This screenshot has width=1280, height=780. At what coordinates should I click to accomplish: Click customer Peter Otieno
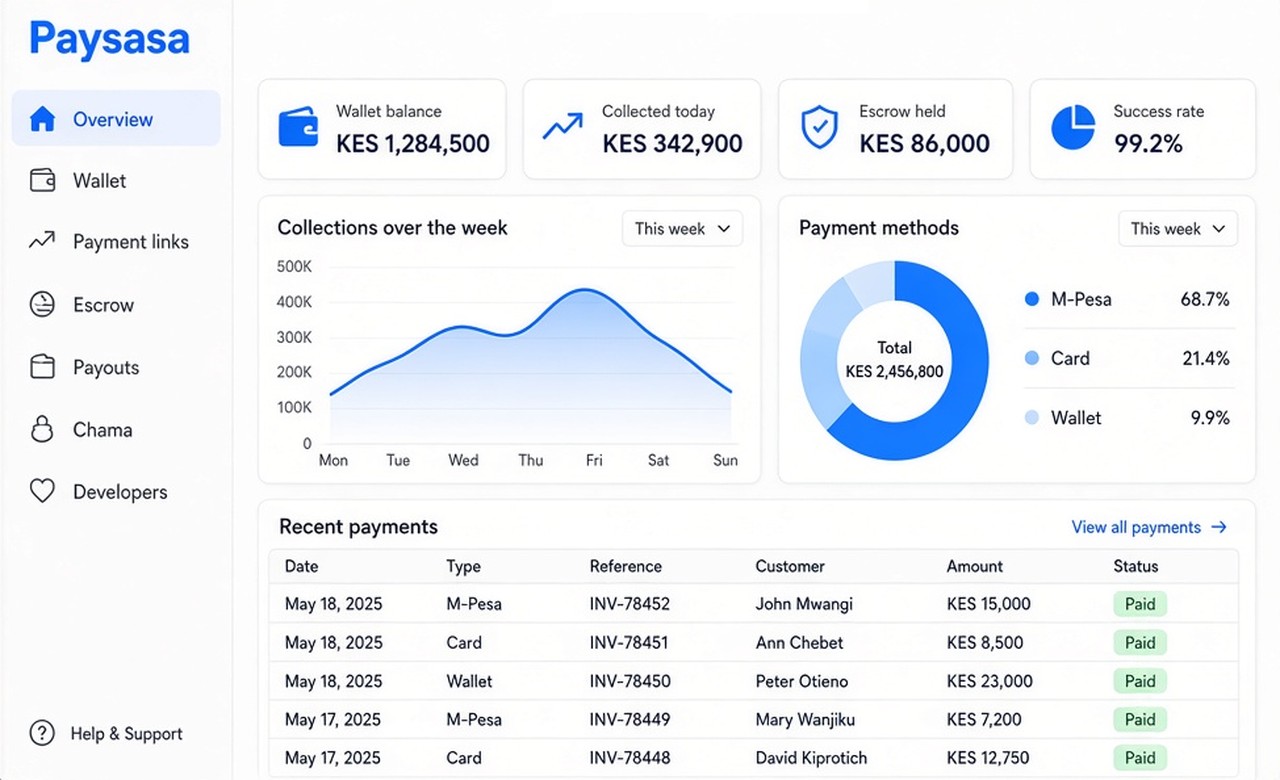[x=802, y=681]
